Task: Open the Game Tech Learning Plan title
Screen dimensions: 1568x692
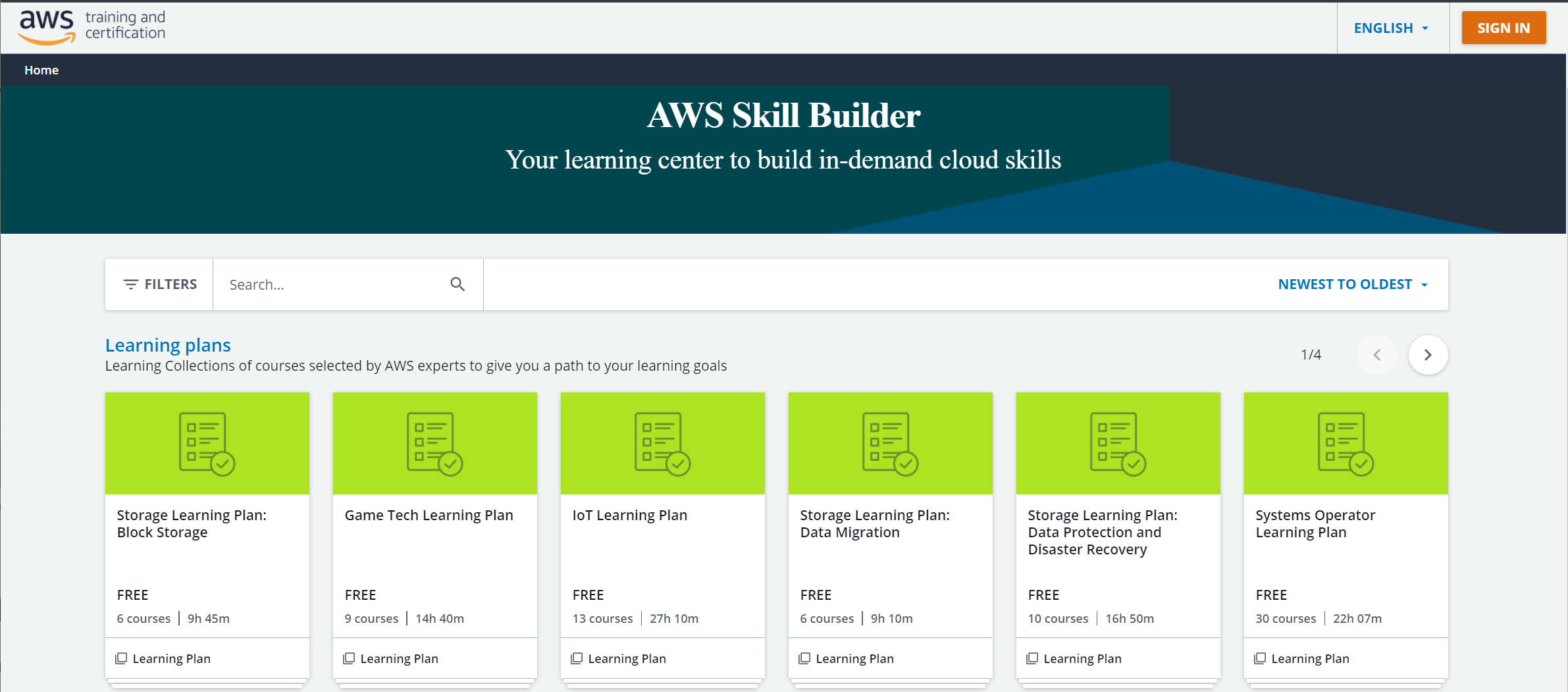Action: (x=429, y=515)
